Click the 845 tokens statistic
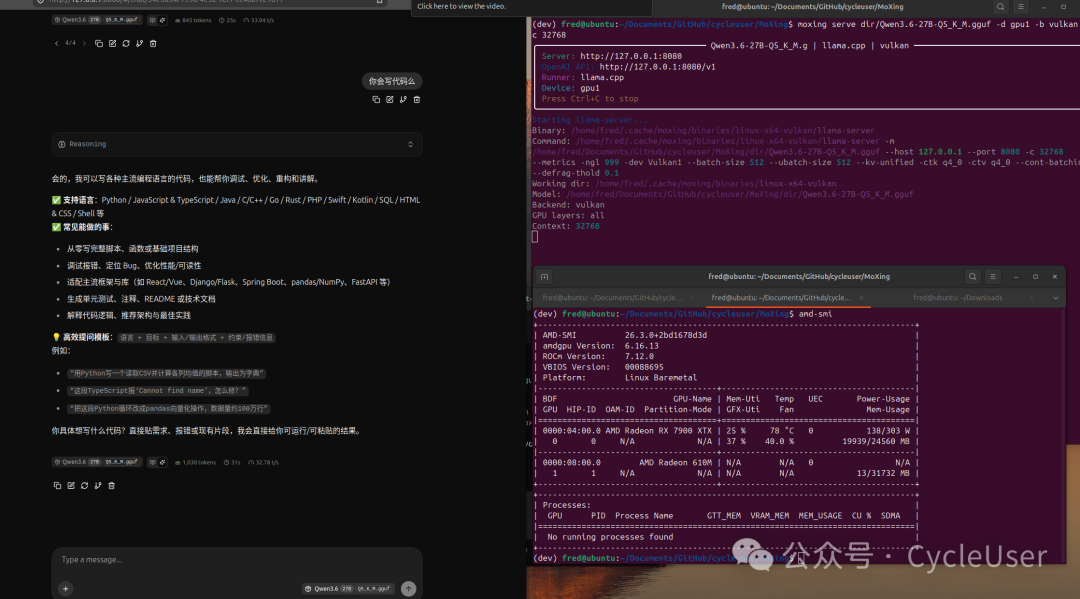 point(193,20)
